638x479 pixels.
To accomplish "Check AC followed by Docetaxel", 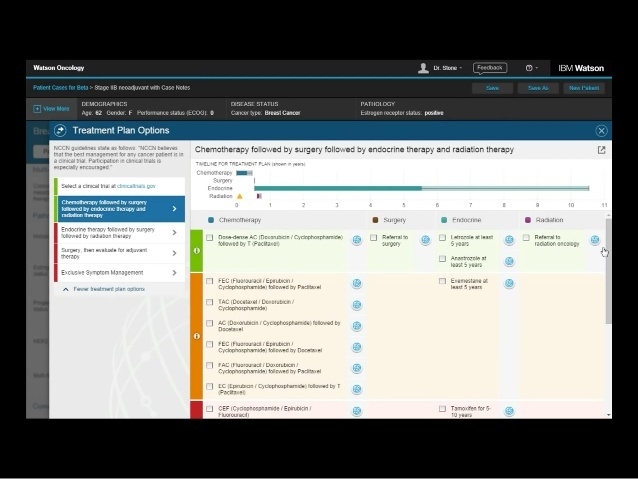I will pos(210,324).
